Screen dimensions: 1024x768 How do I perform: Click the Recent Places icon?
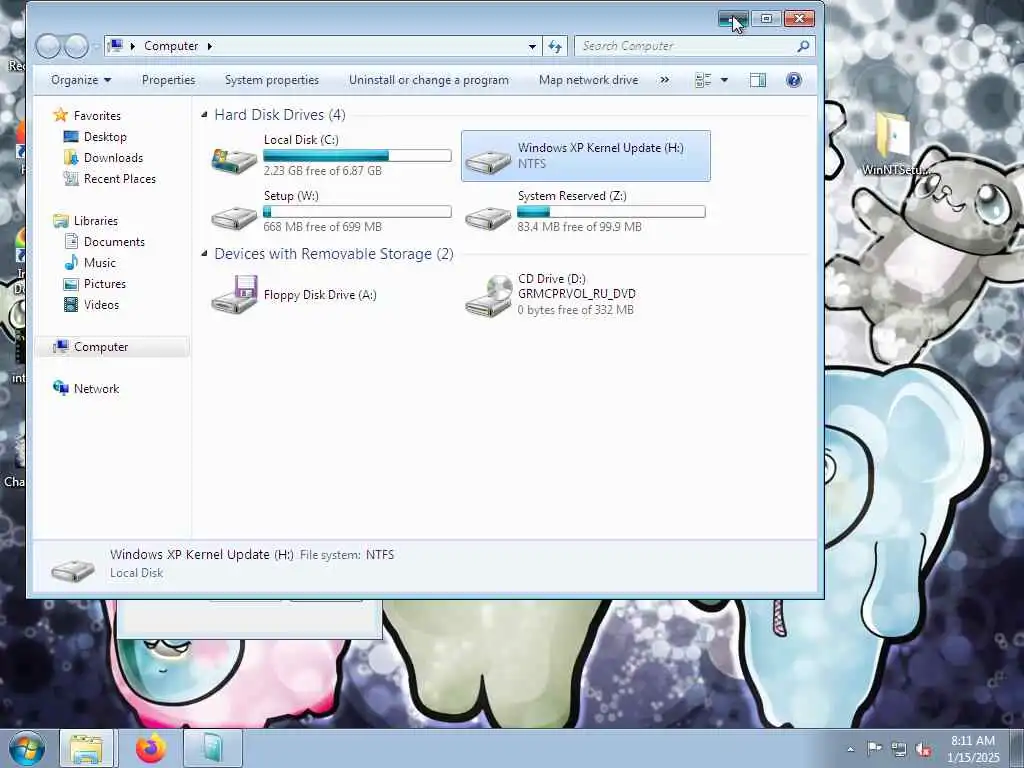click(71, 178)
